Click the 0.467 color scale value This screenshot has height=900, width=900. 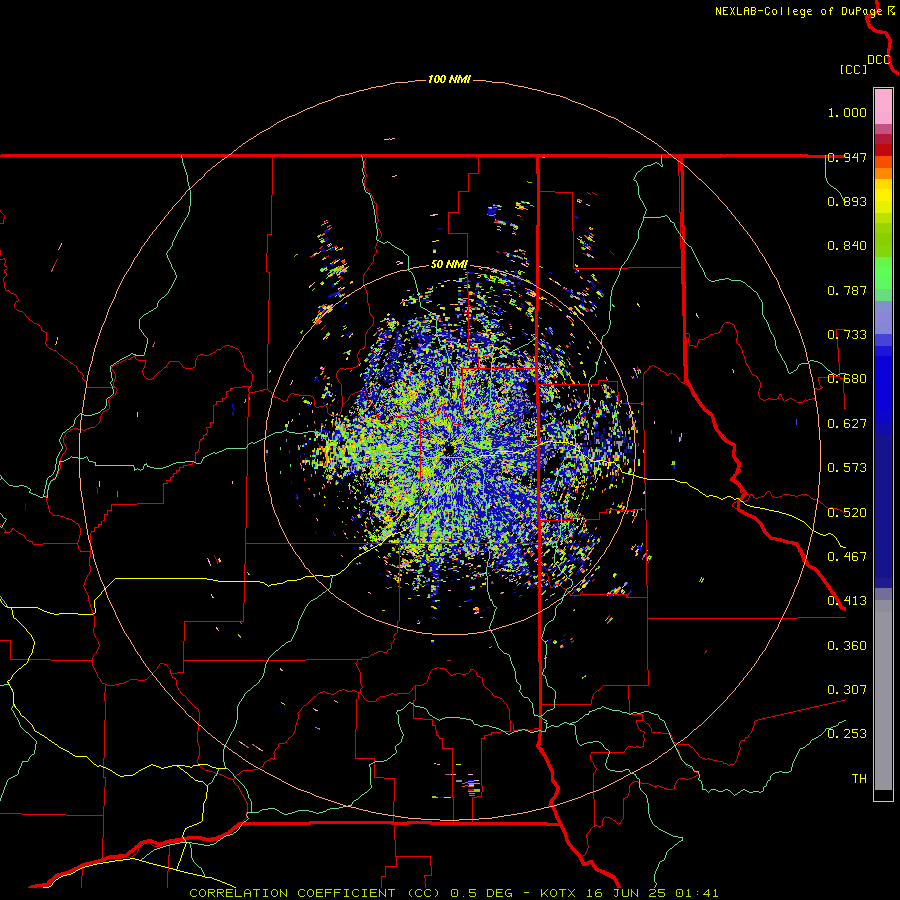847,557
